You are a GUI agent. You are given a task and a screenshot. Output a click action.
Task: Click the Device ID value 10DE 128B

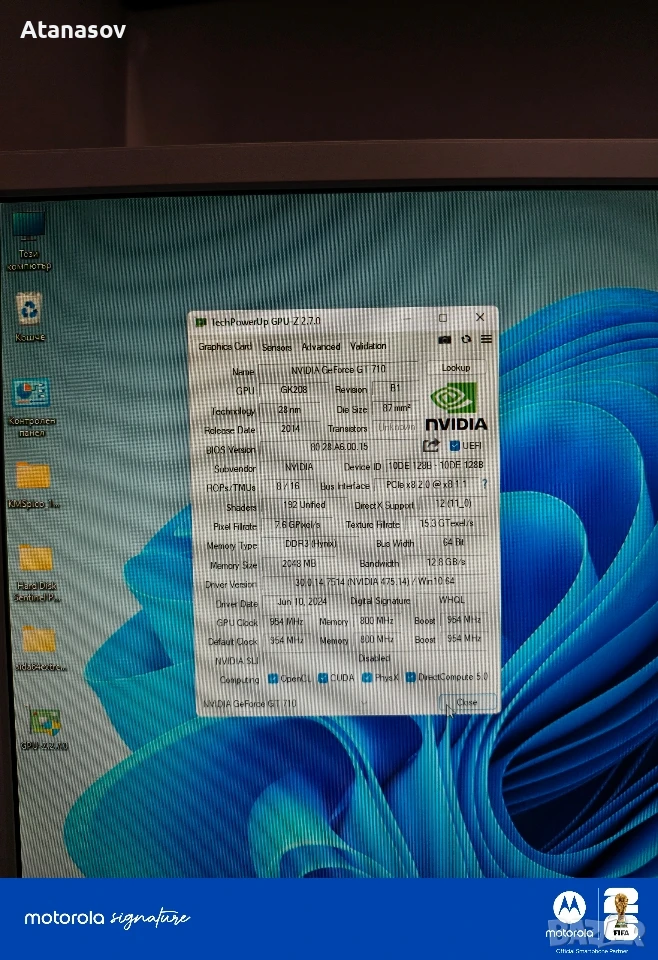[436, 465]
